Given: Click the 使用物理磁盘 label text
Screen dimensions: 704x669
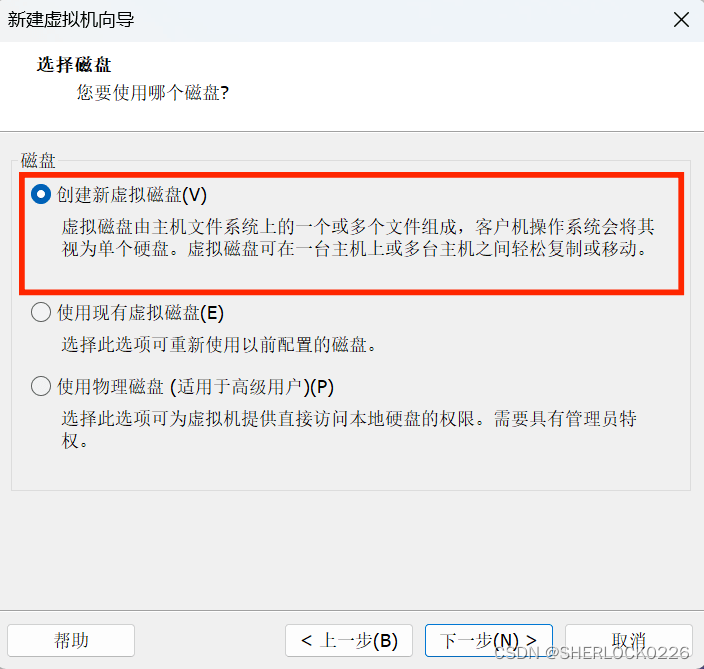Looking at the screenshot, I should tap(110, 387).
